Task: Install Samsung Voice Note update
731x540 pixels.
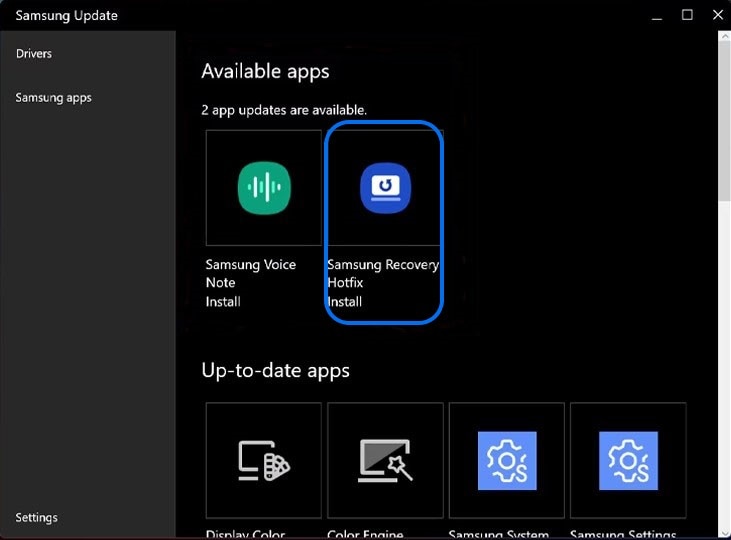Action: click(x=223, y=301)
